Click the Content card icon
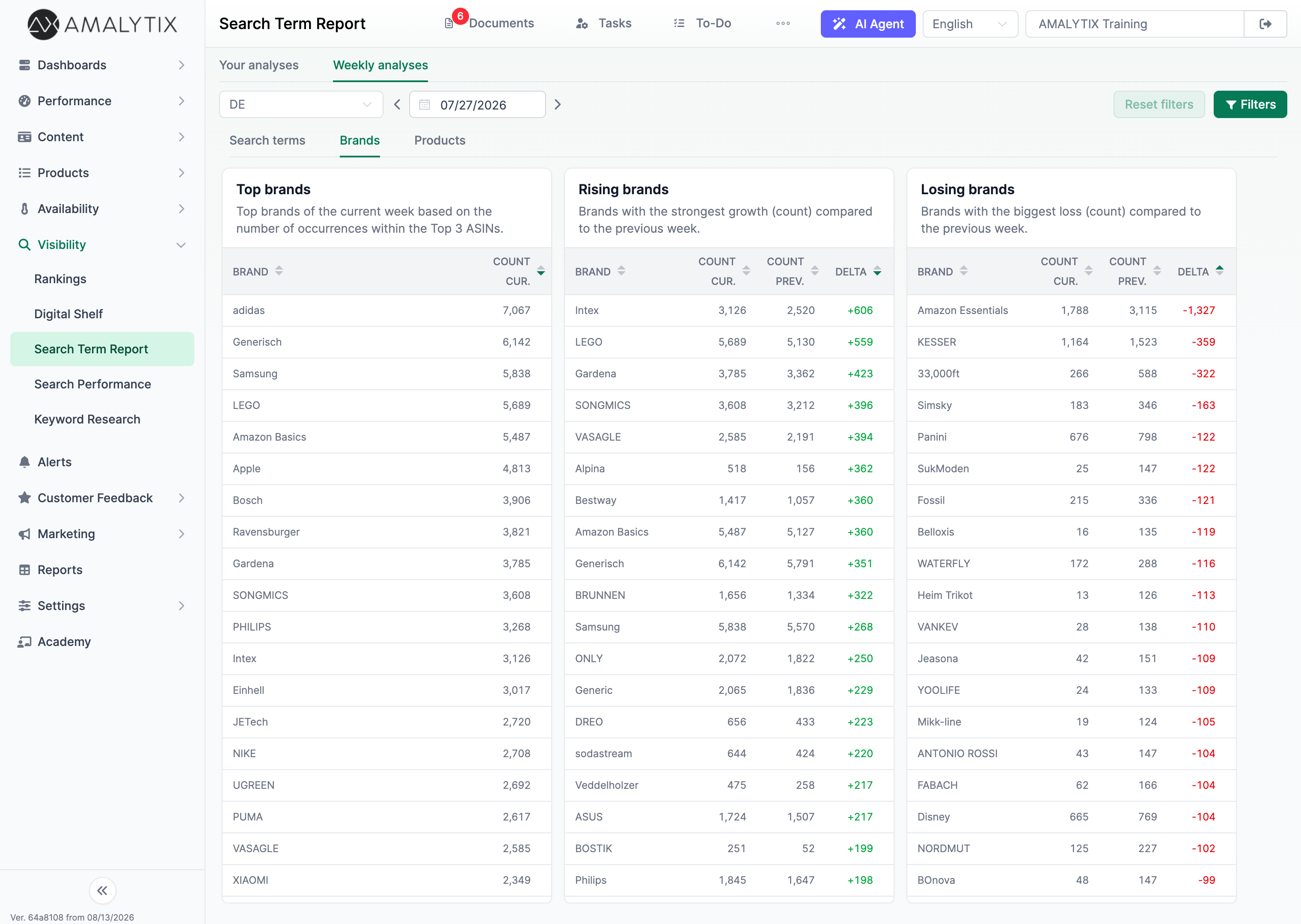The height and width of the screenshot is (924, 1301). (24, 136)
